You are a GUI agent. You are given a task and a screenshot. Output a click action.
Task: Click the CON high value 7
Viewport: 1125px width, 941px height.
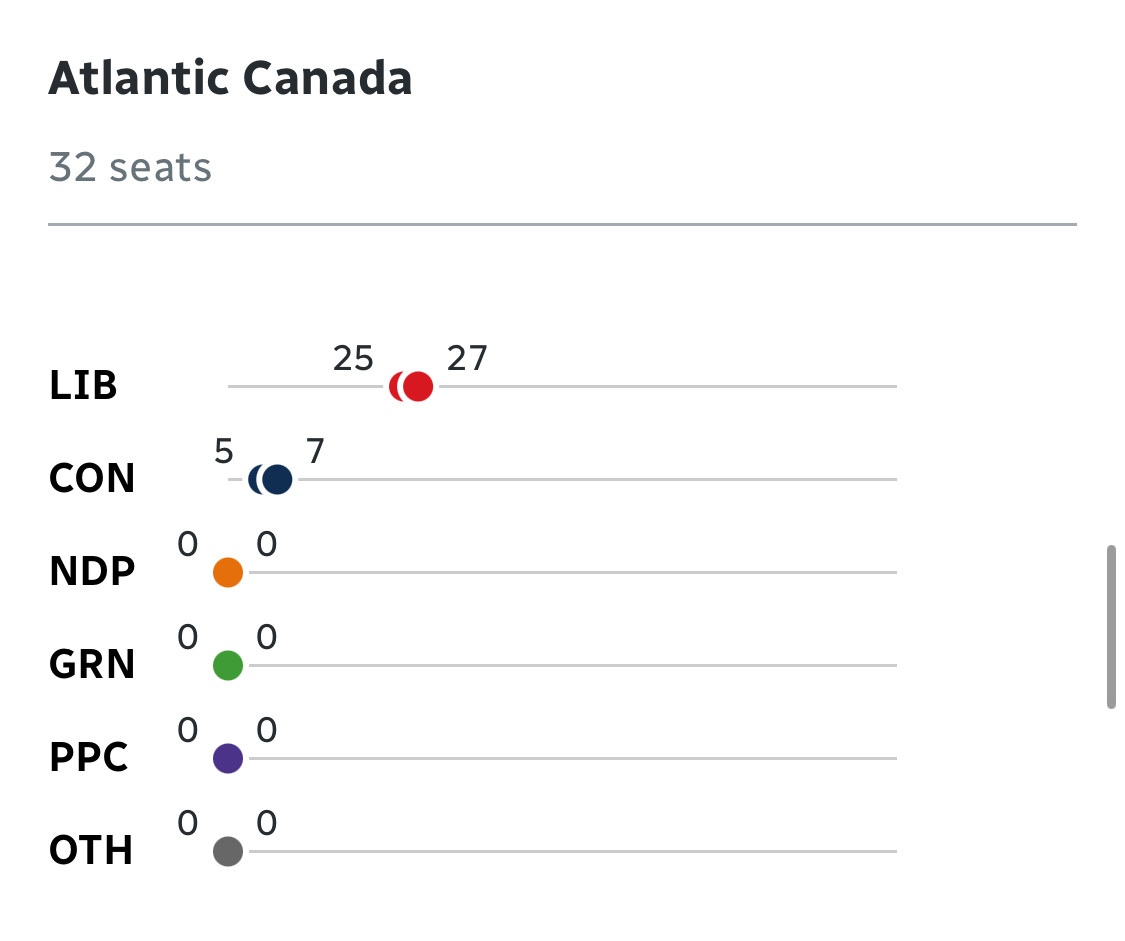click(x=316, y=450)
